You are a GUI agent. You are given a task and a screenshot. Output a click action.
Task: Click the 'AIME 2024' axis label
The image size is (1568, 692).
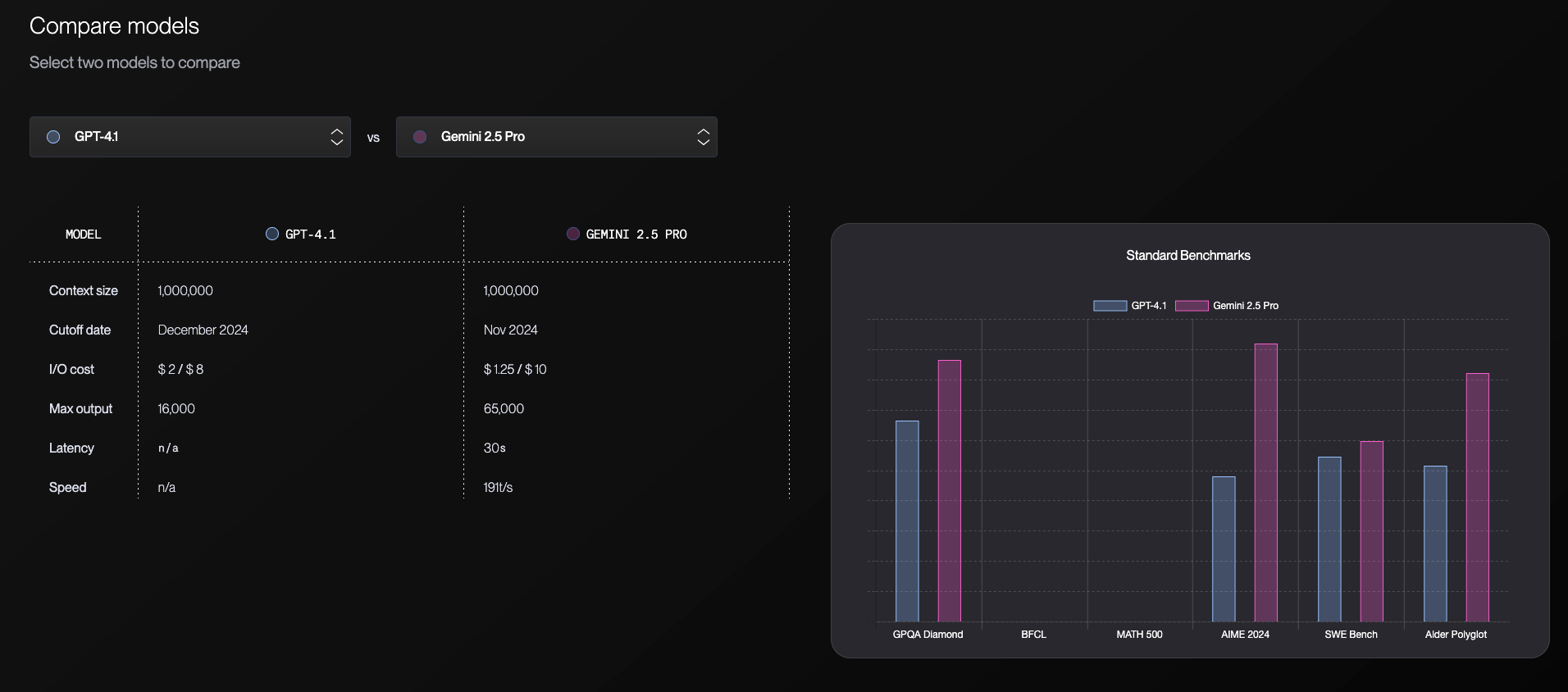(1245, 635)
